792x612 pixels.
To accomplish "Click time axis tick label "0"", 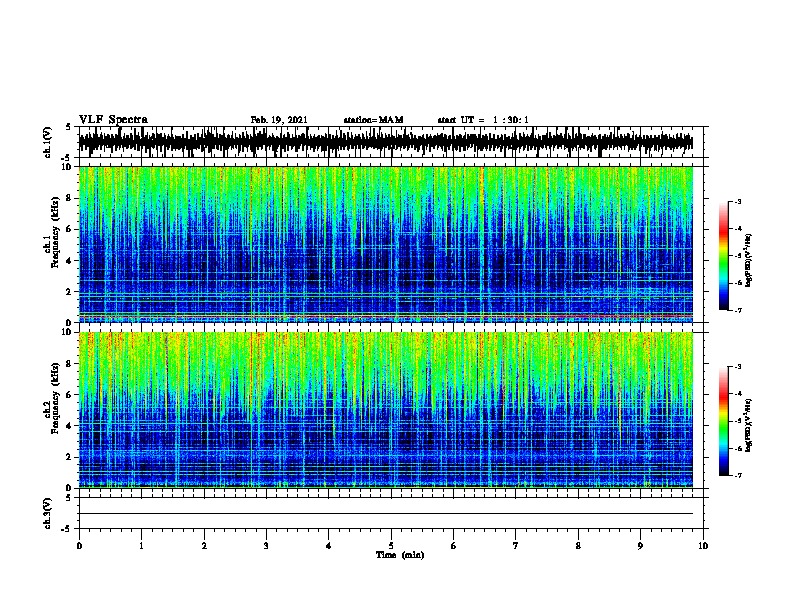I will [x=79, y=545].
